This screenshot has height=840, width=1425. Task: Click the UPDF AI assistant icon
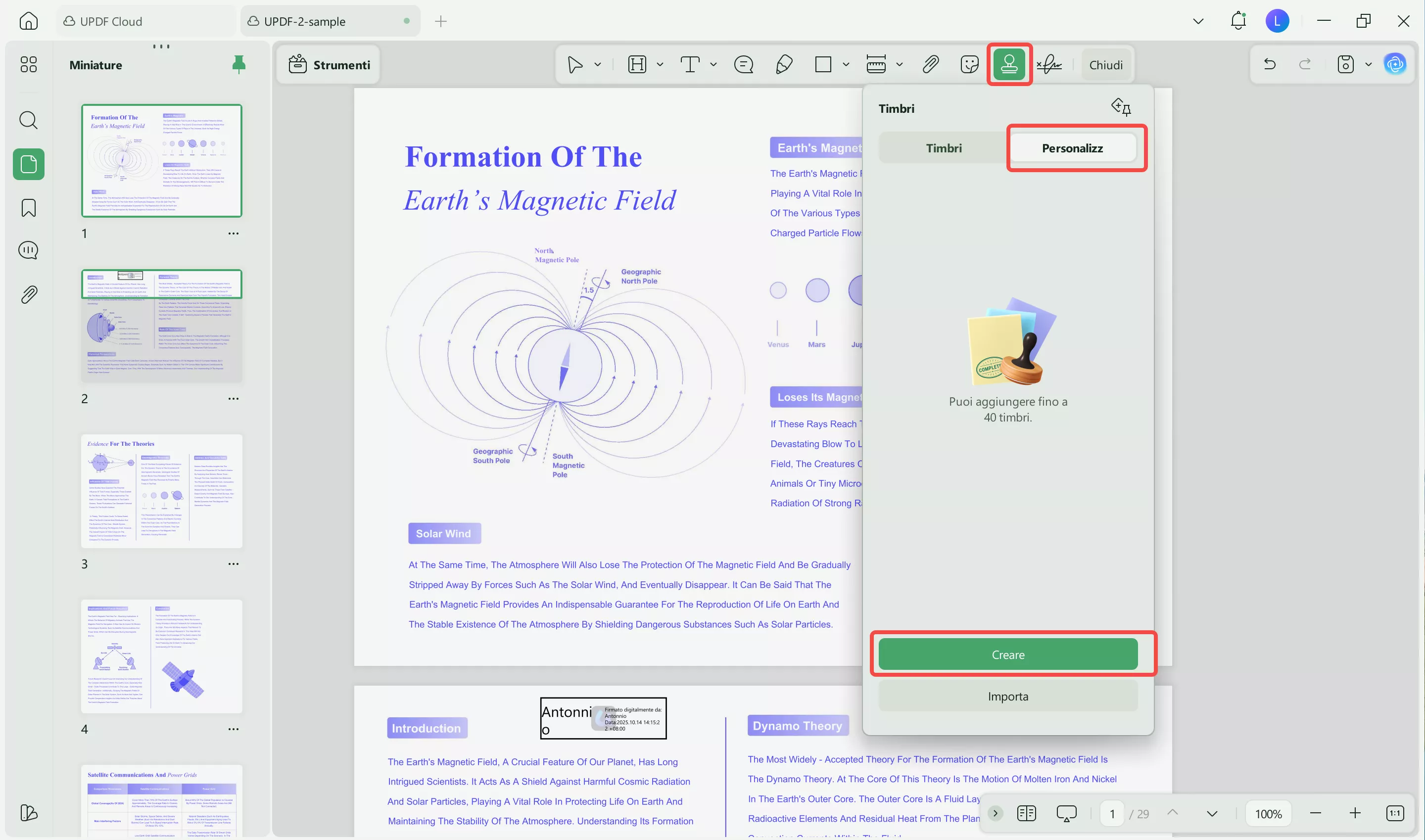(1395, 64)
